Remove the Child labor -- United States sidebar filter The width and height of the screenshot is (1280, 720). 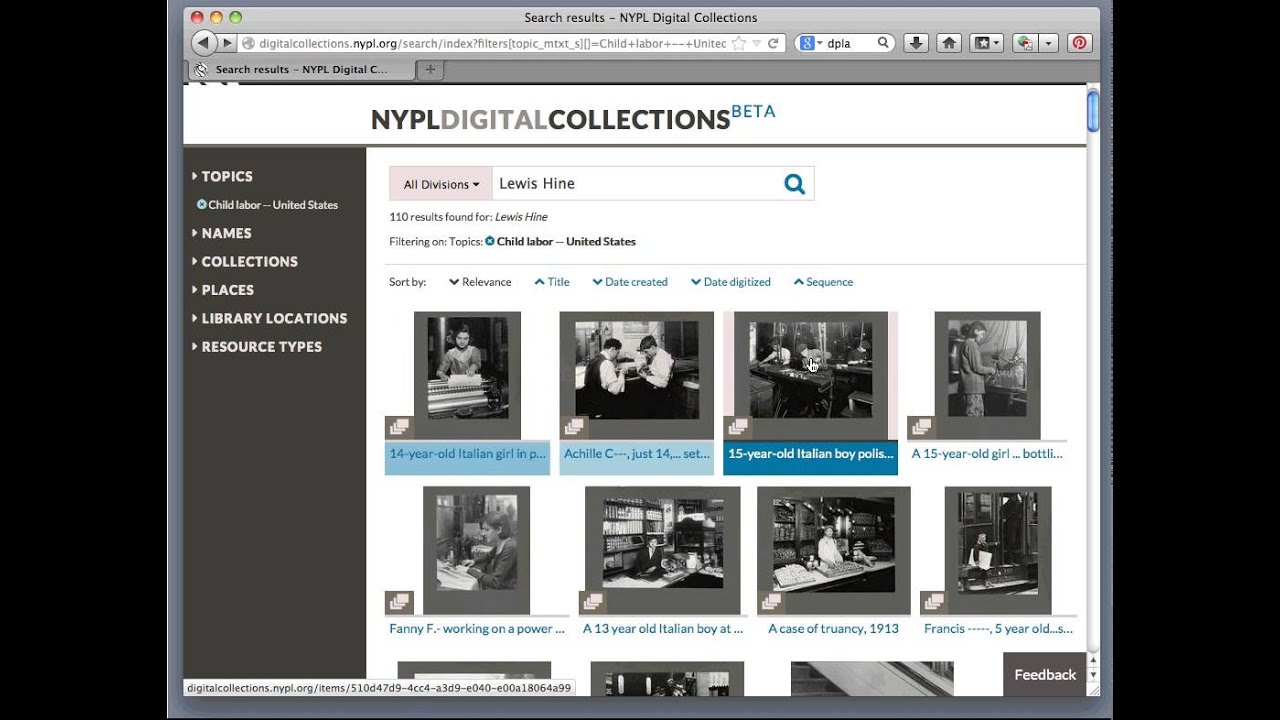202,204
